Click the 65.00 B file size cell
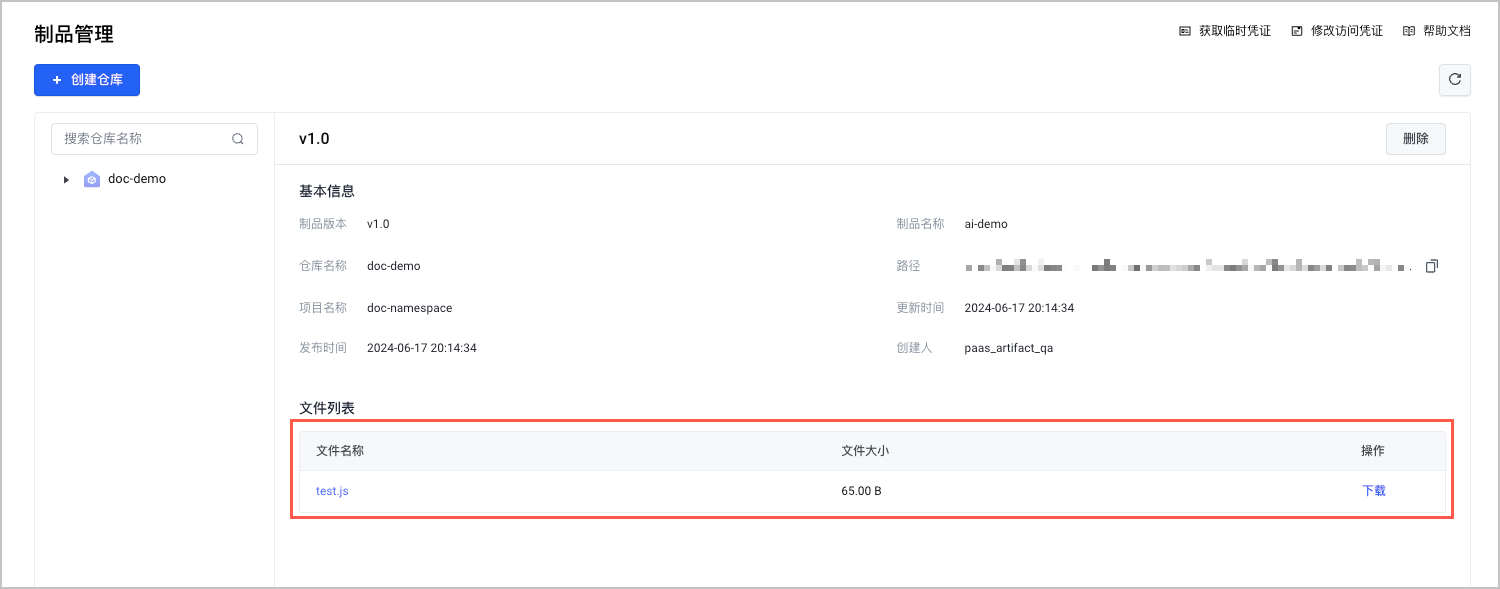This screenshot has height=589, width=1500. [861, 491]
